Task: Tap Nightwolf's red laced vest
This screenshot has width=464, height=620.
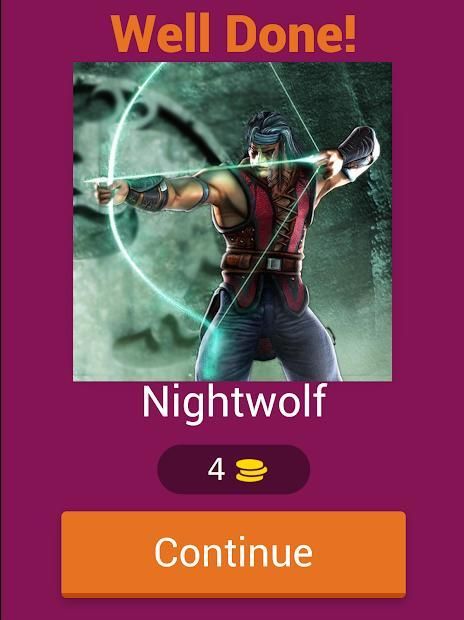Action: point(269,221)
